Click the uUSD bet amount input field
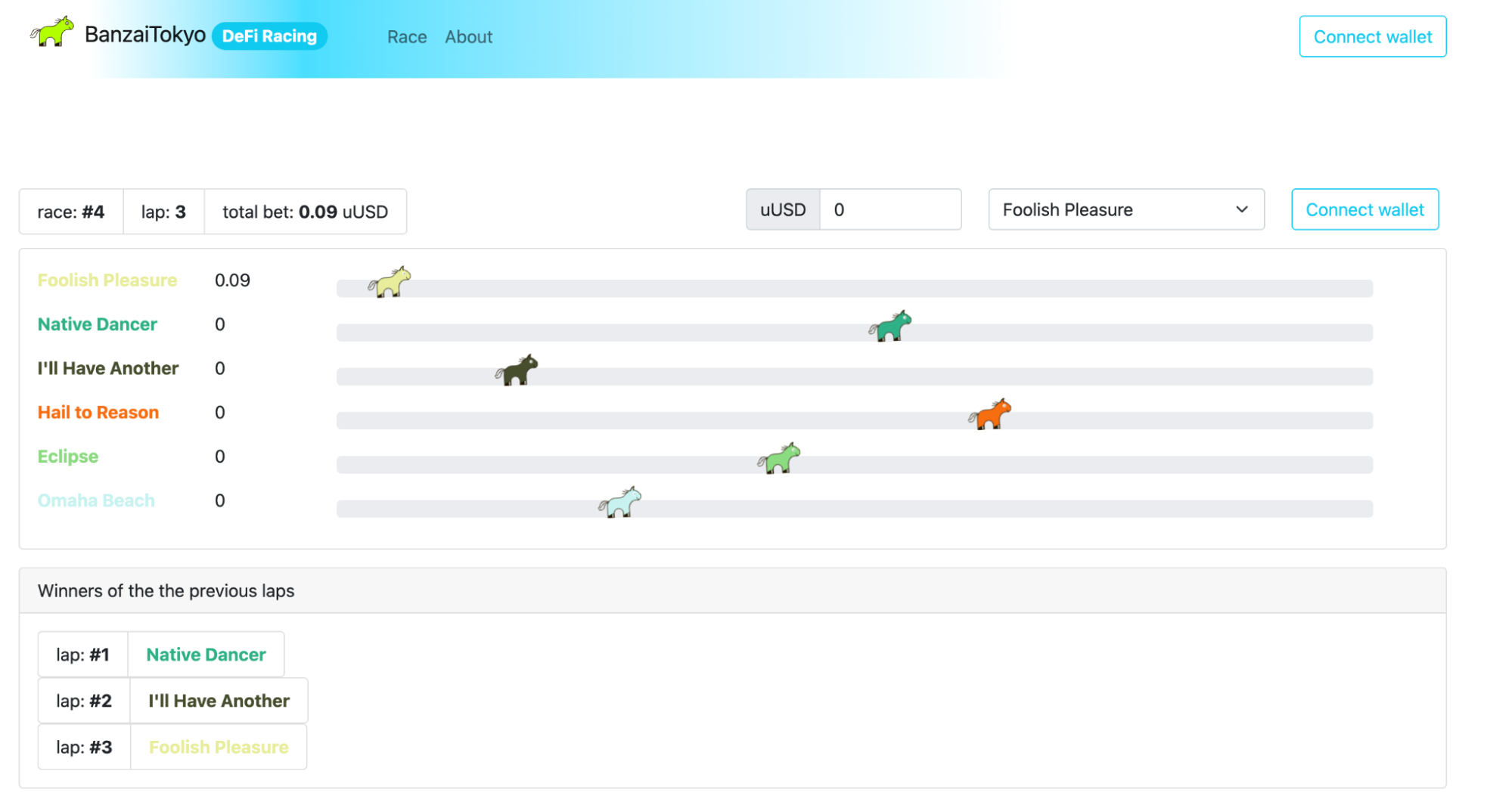 890,209
